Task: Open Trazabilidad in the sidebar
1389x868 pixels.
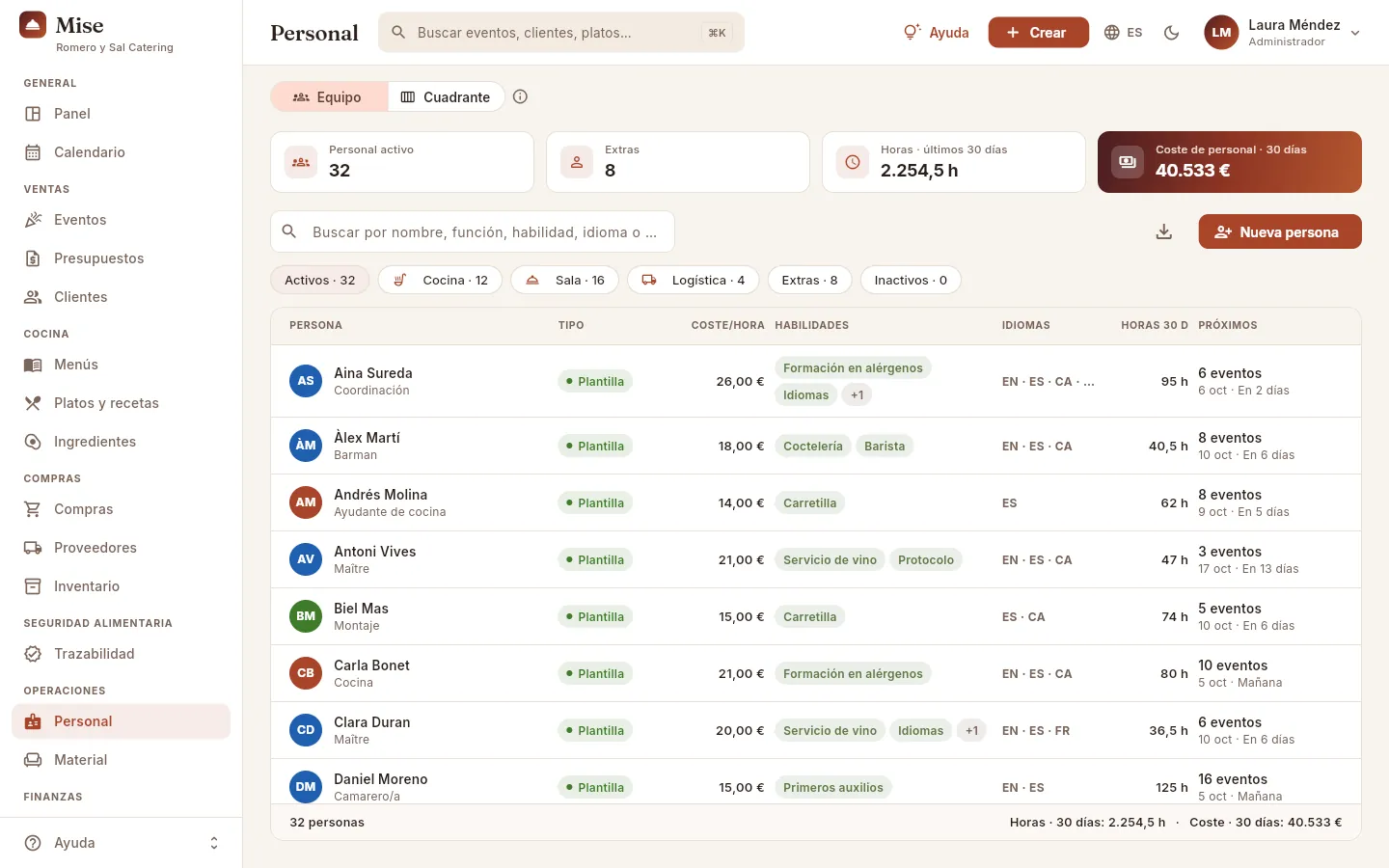Action: click(121, 654)
